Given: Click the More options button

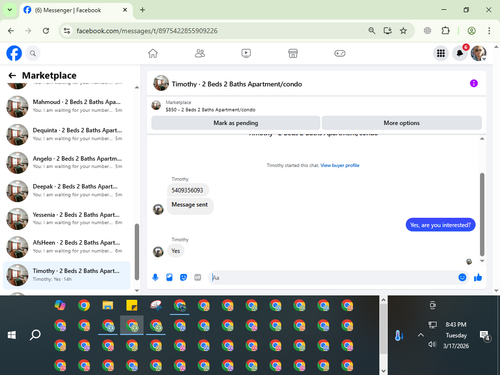Looking at the screenshot, I should pyautogui.click(x=402, y=123).
